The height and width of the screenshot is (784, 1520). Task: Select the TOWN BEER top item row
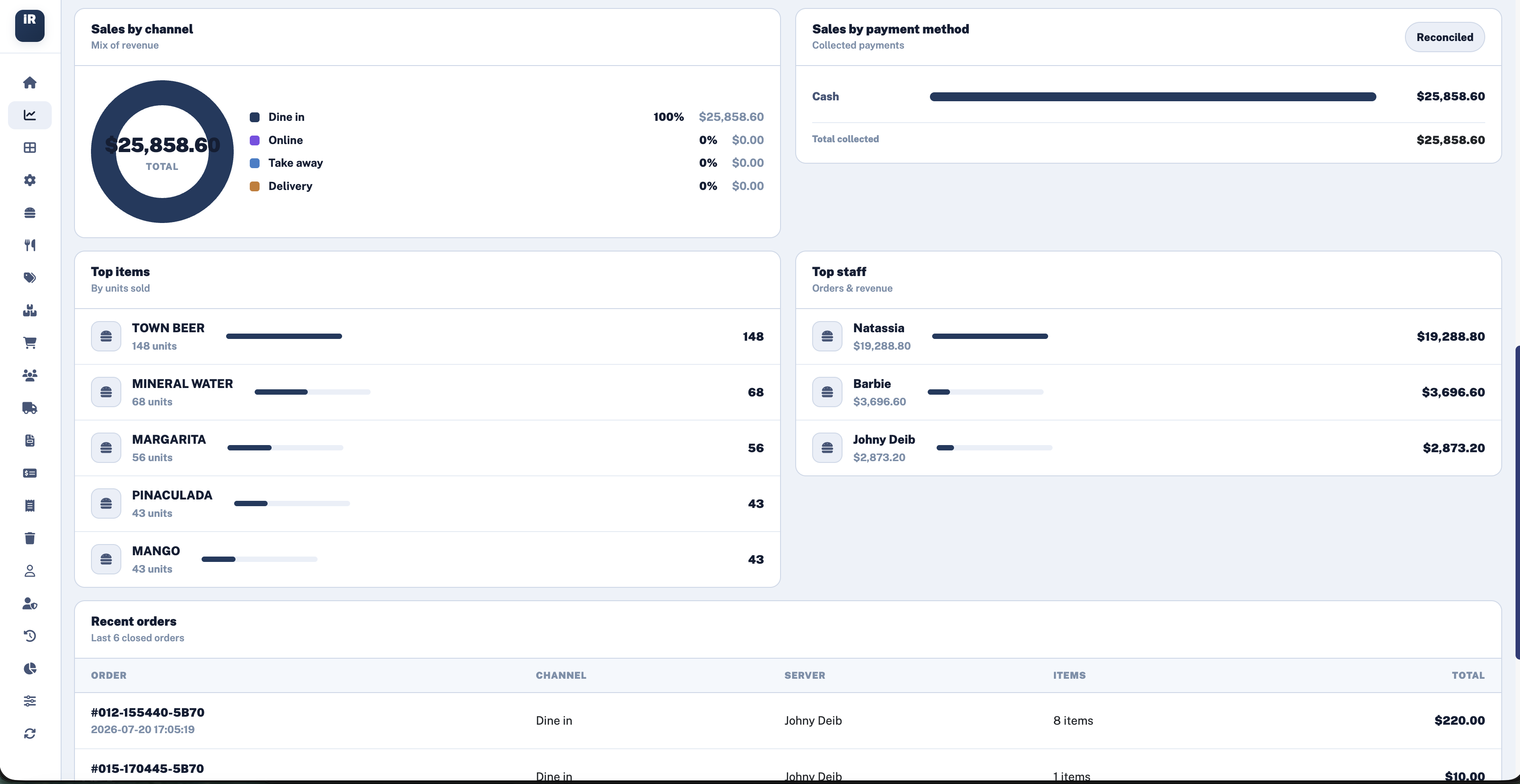click(x=427, y=336)
